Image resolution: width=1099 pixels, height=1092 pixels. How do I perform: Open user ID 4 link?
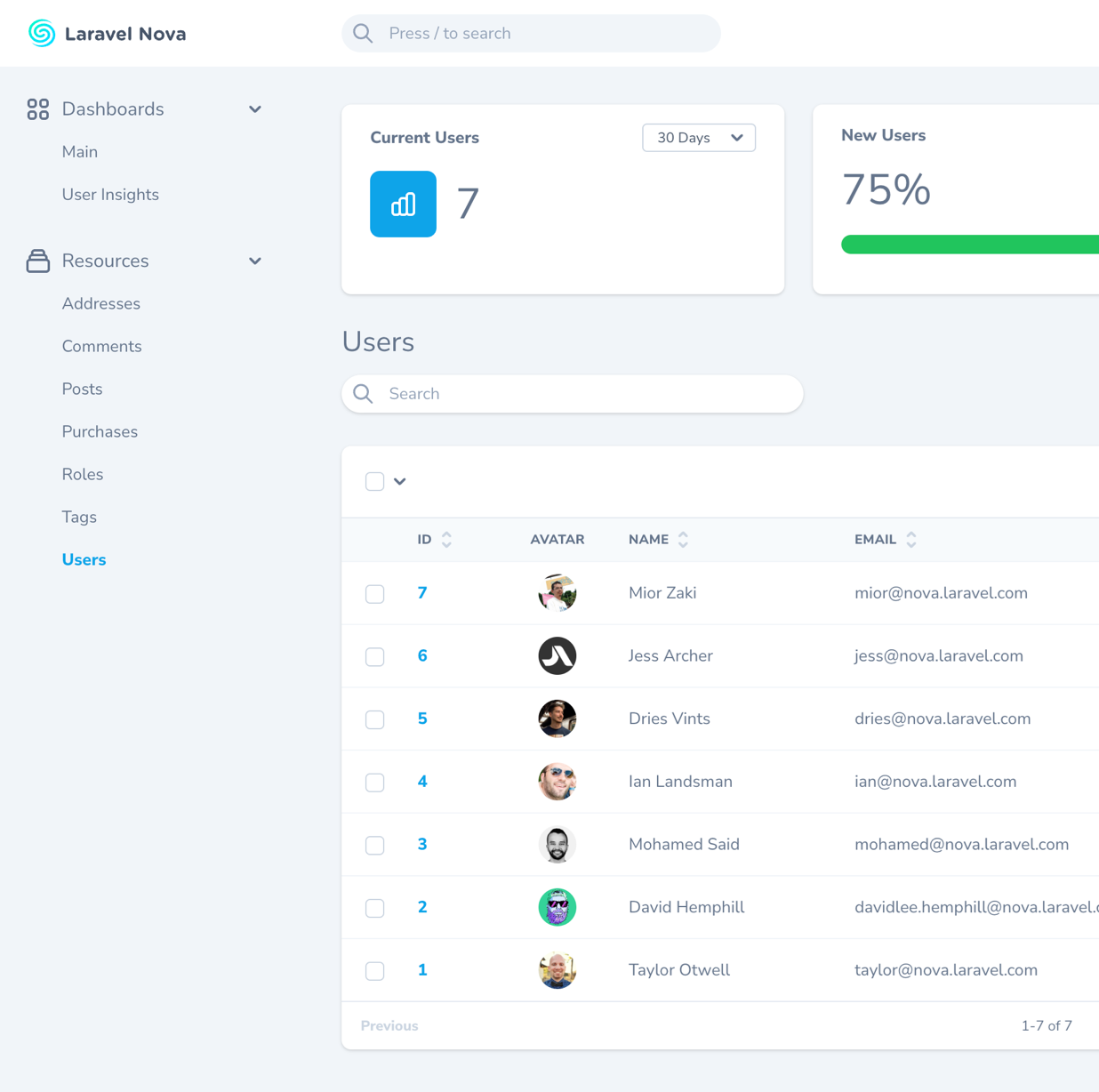(422, 782)
